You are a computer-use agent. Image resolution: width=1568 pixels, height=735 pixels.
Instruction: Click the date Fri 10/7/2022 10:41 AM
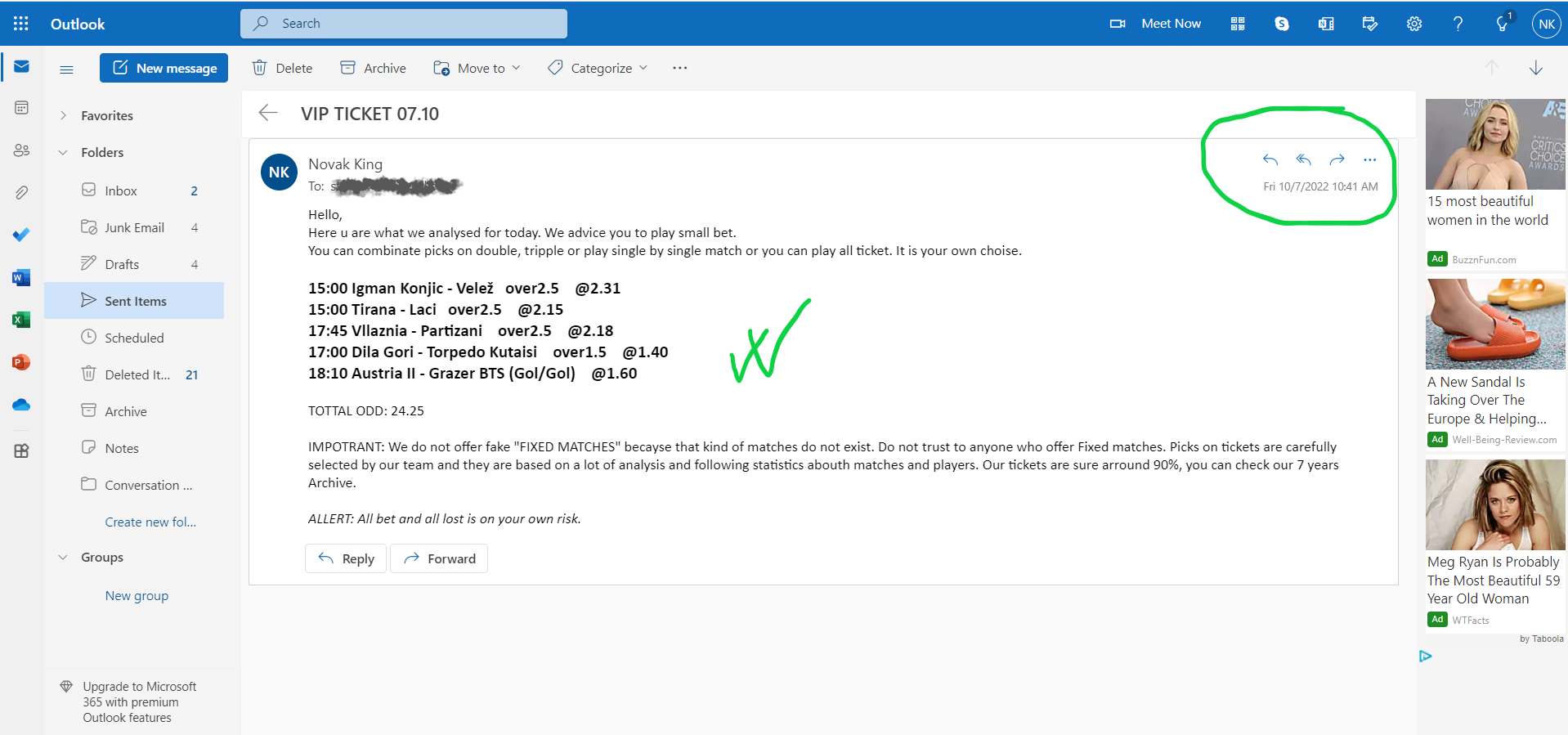pos(1320,186)
